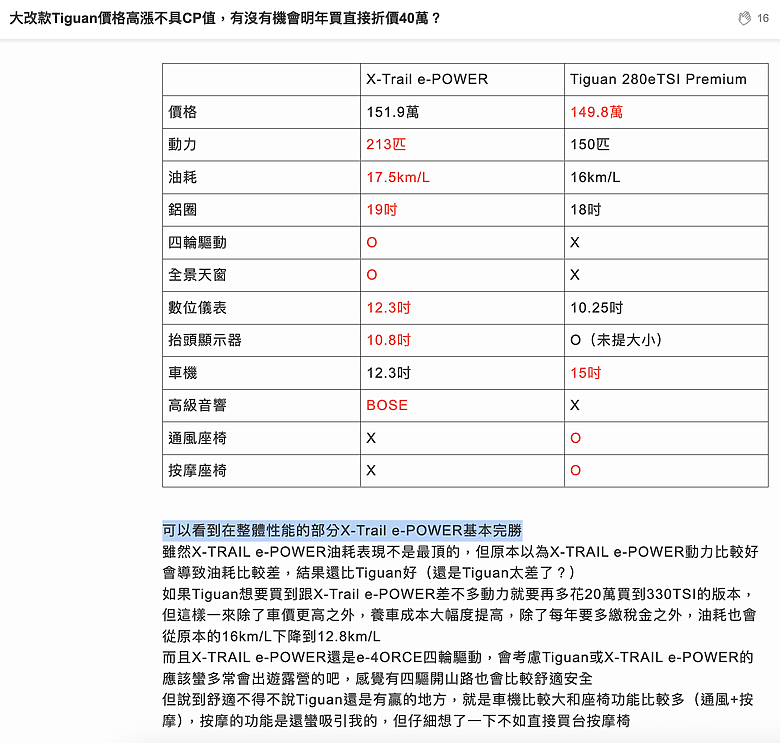The height and width of the screenshot is (743, 780).
Task: Click the 動力 row label
Action: [x=183, y=144]
